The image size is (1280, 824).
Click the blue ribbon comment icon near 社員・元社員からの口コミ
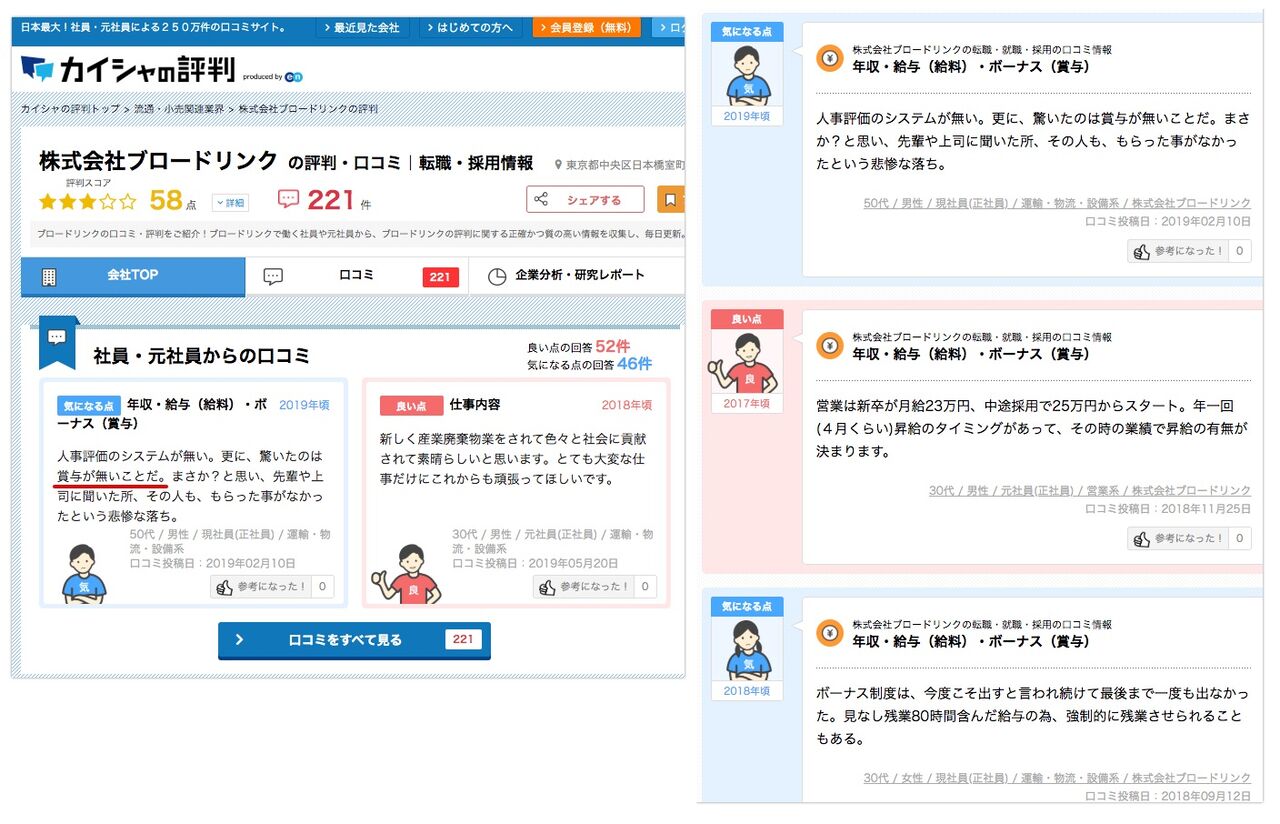coord(56,341)
